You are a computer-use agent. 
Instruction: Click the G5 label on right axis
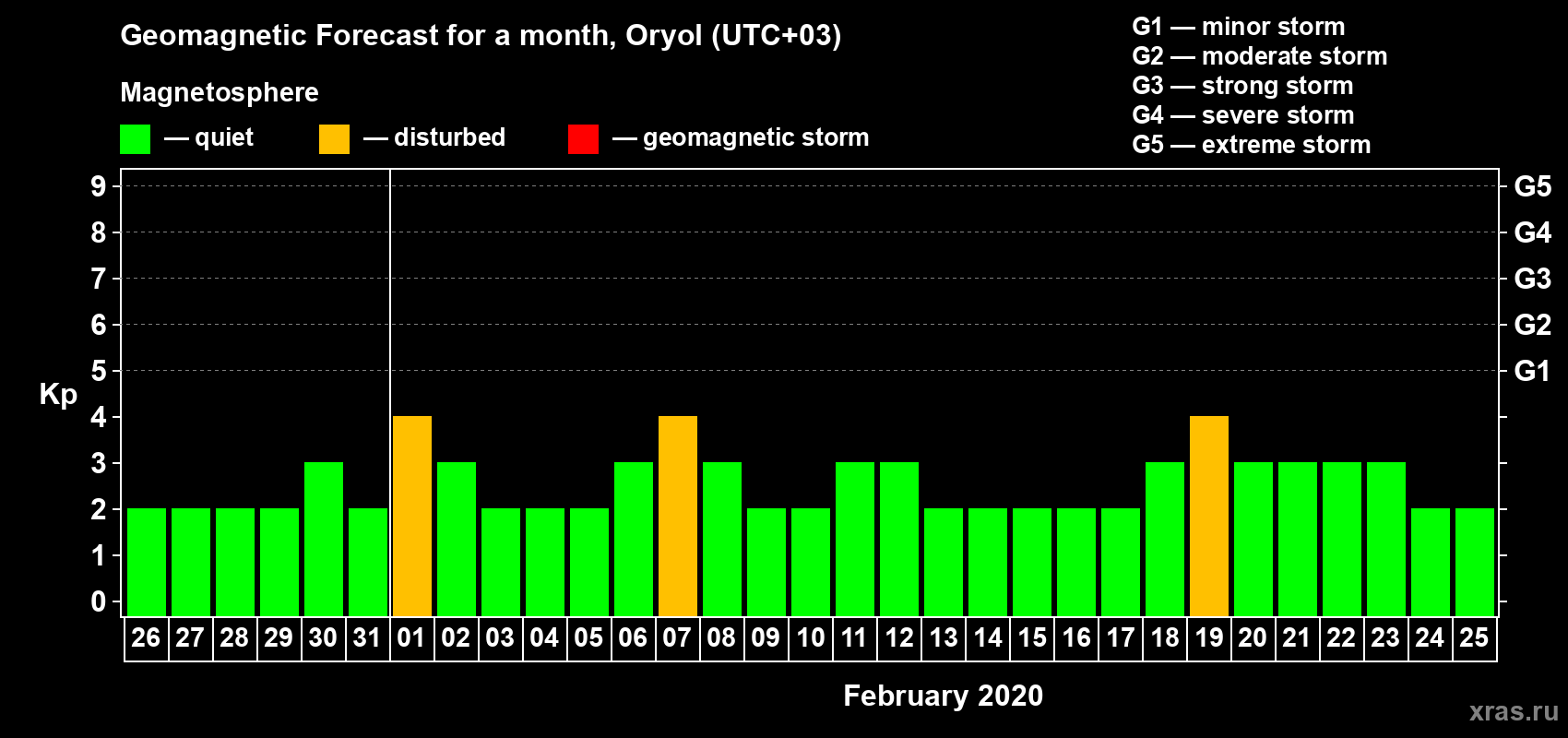click(1533, 186)
